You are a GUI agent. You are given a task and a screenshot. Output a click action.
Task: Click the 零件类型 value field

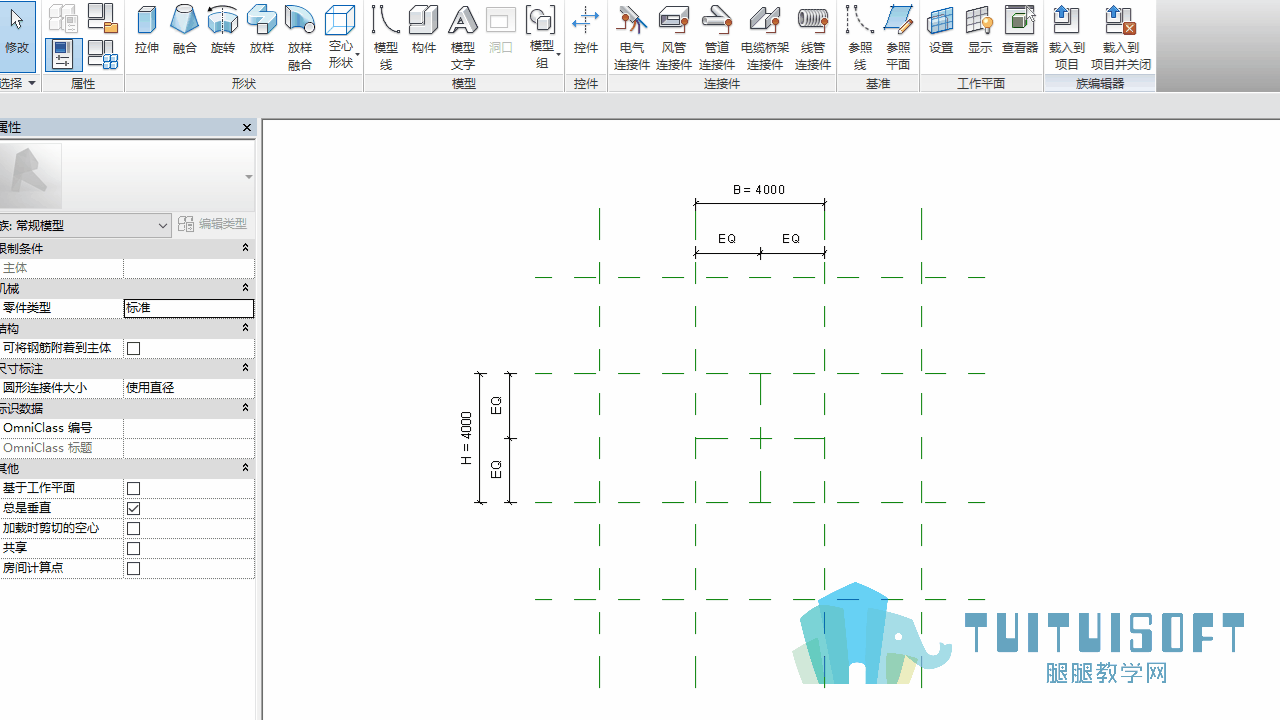pos(189,308)
